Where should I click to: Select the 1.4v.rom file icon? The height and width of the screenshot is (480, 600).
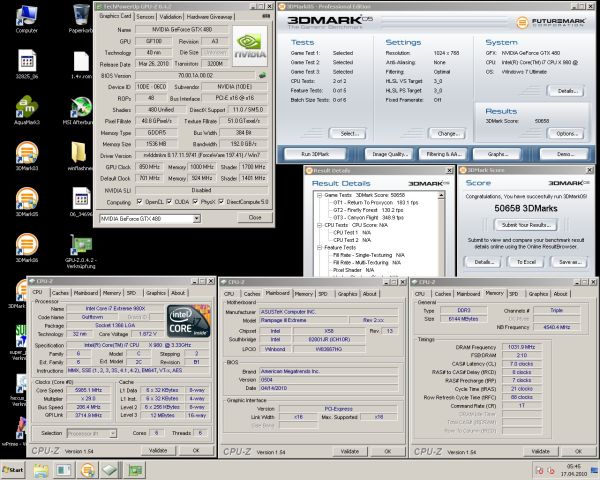point(81,64)
